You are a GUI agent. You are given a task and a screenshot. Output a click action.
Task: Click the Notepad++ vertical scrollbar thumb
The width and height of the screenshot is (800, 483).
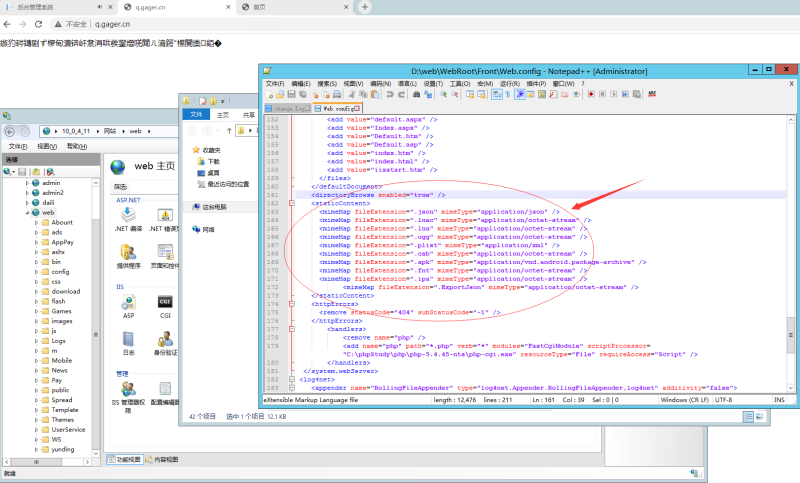coord(791,335)
